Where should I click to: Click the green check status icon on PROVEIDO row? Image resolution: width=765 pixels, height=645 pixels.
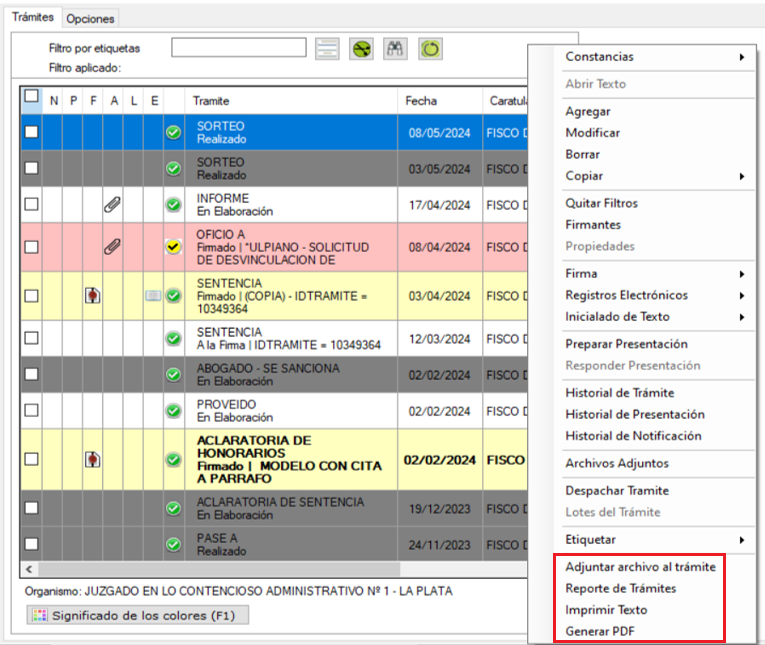click(173, 410)
